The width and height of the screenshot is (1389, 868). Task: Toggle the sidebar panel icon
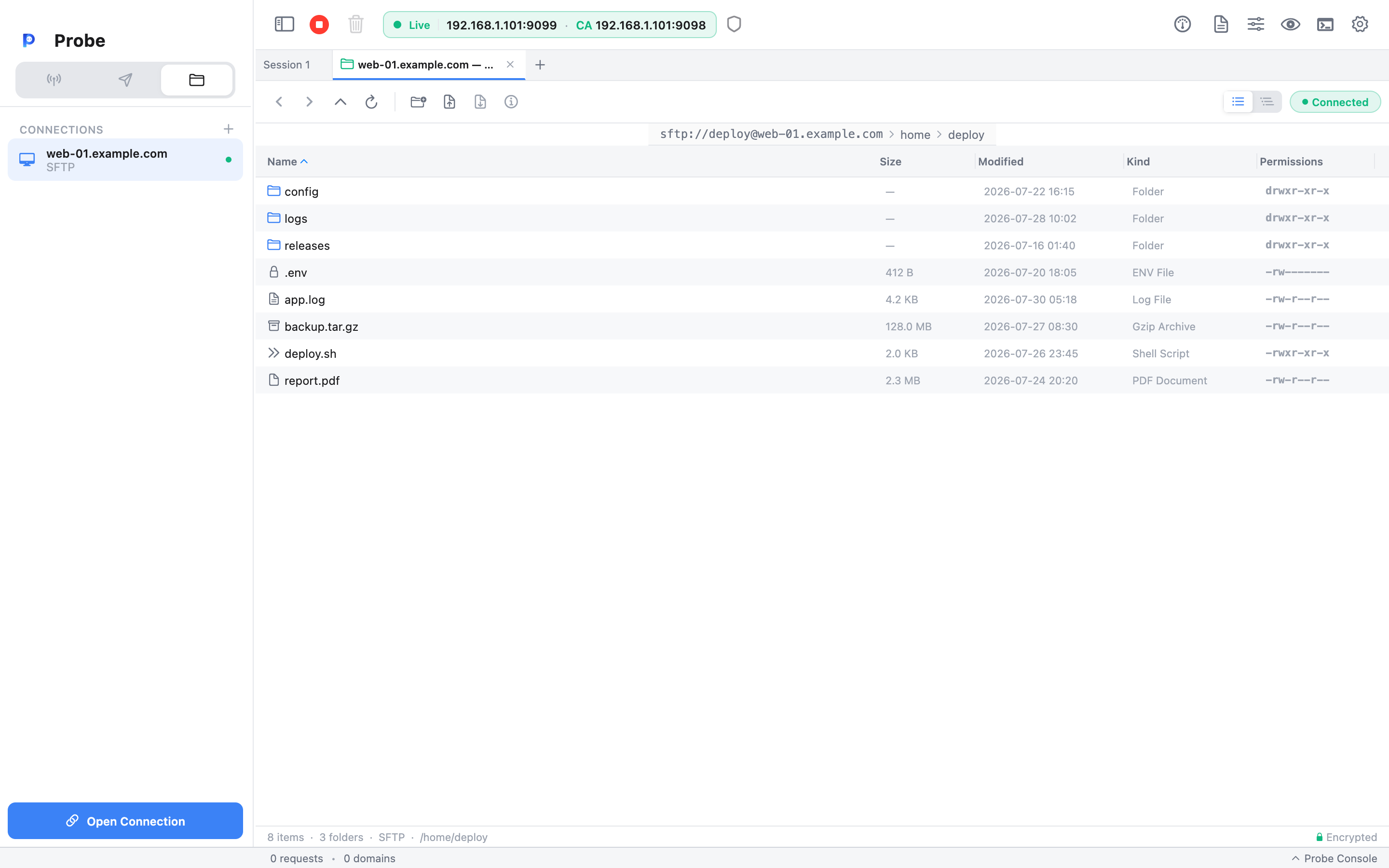pyautogui.click(x=284, y=24)
